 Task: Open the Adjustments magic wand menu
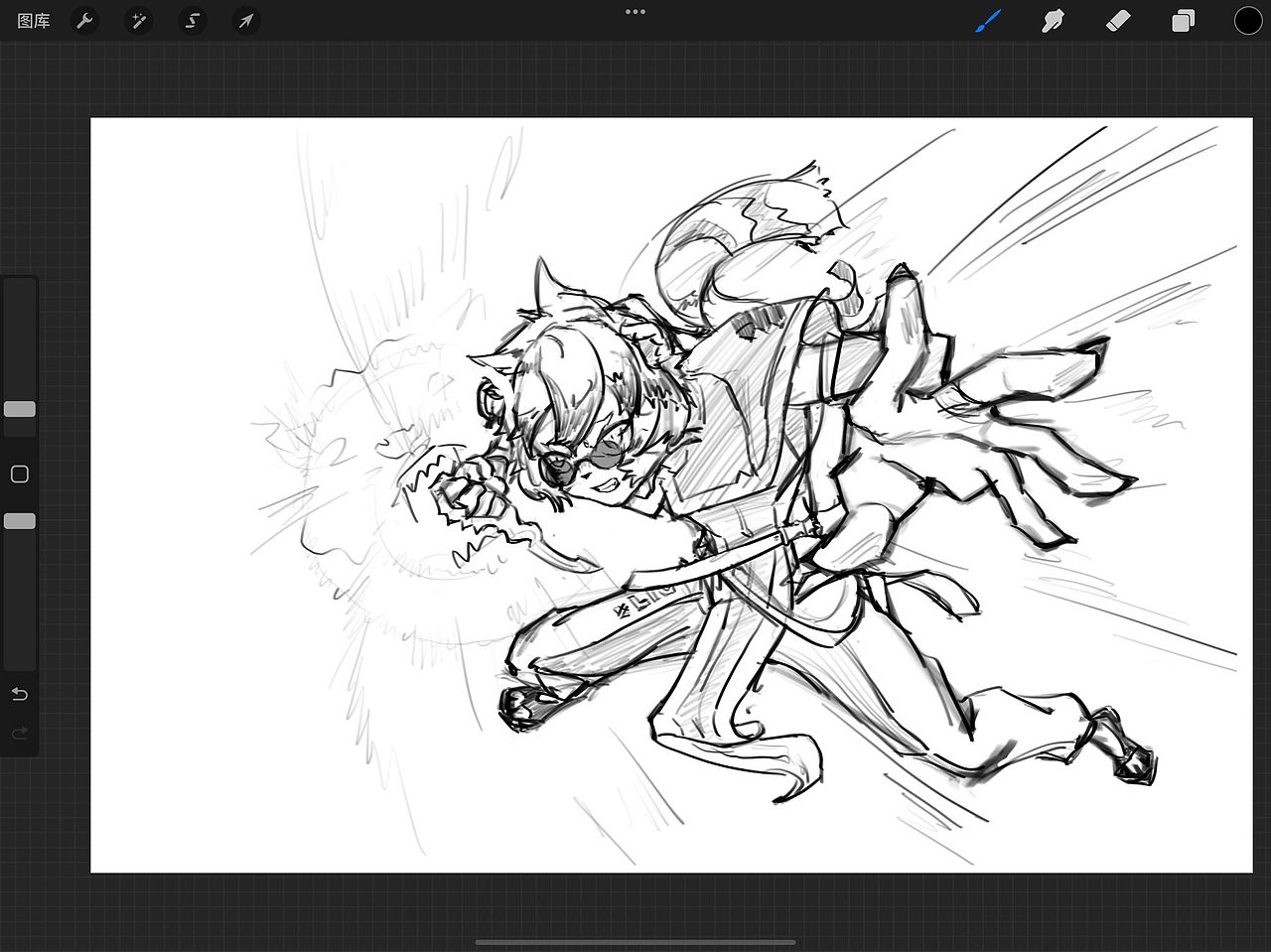point(138,21)
